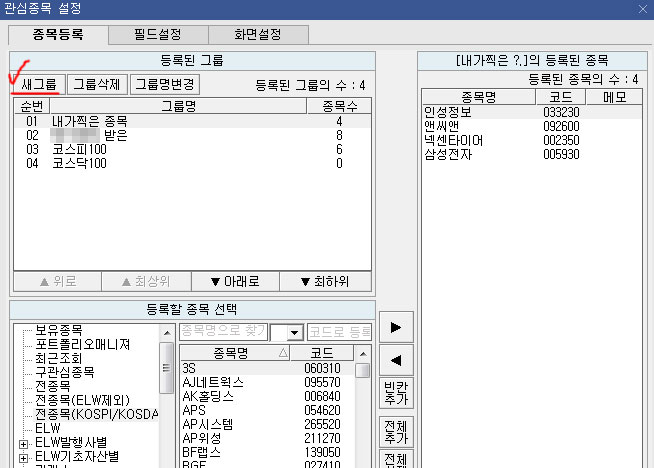Click stock list scrollbar up arrow
This screenshot has width=654, height=468.
click(363, 354)
